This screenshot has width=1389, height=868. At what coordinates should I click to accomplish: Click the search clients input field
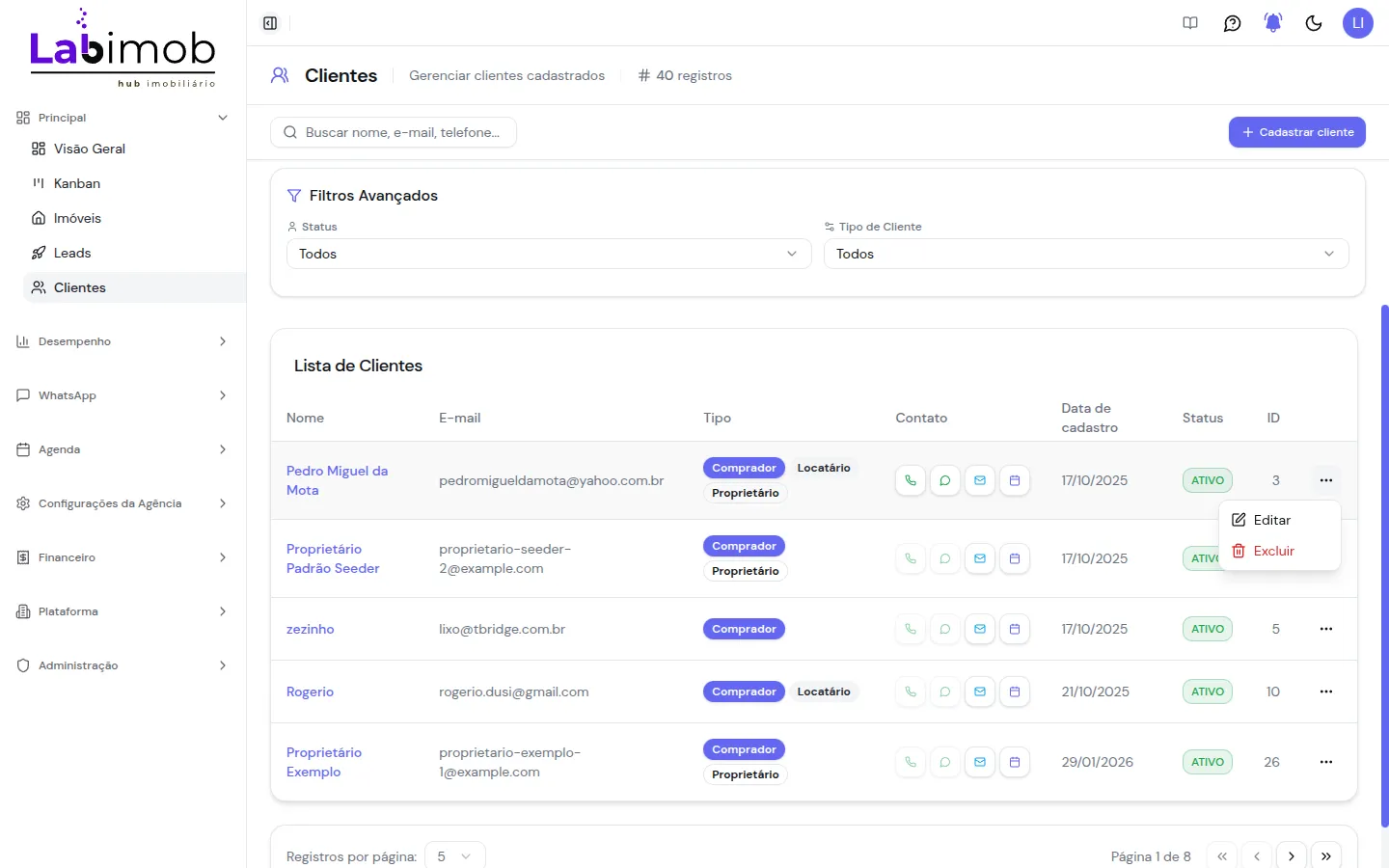pos(394,132)
